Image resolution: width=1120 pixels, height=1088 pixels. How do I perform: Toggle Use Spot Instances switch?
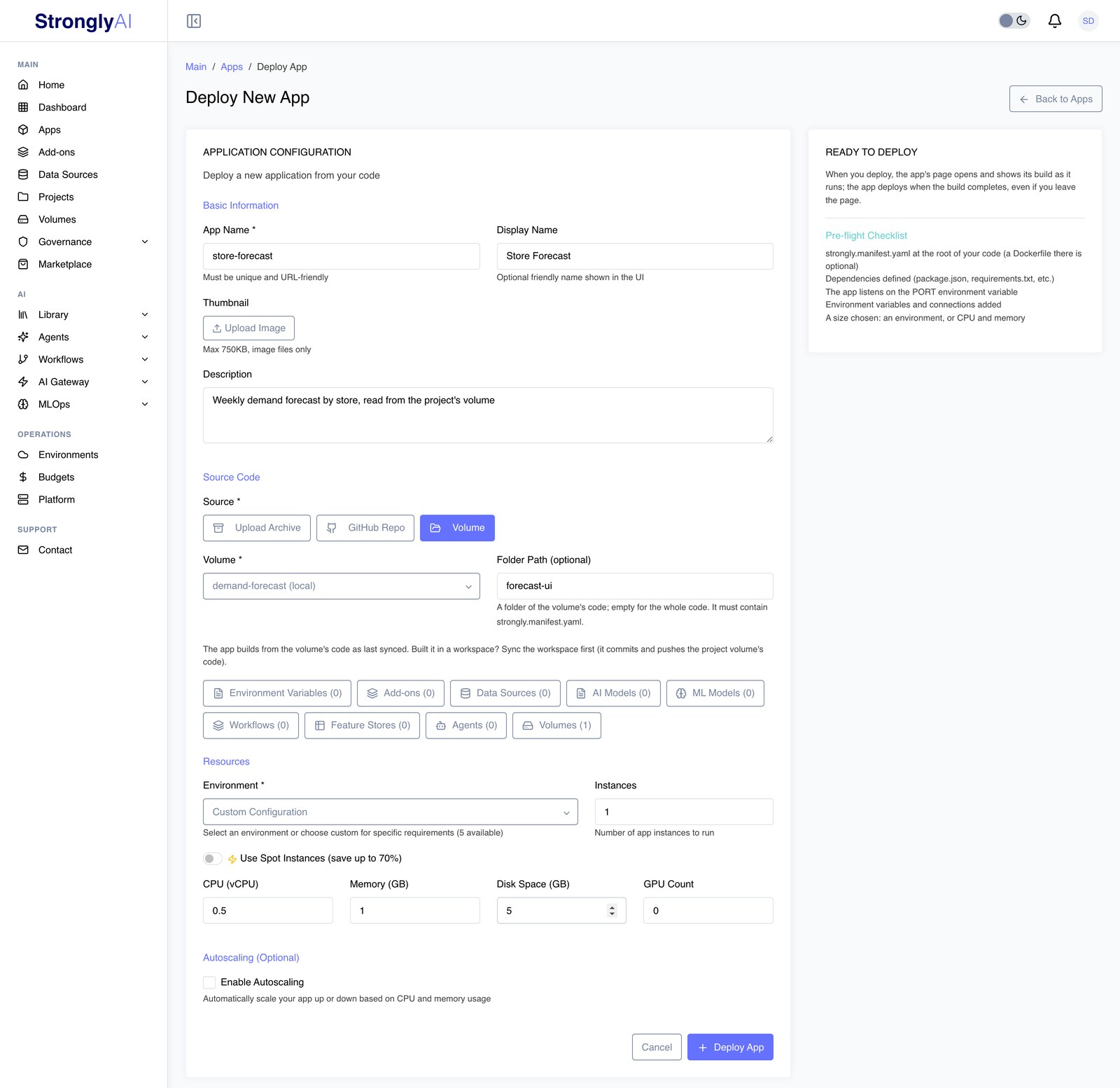pos(212,858)
